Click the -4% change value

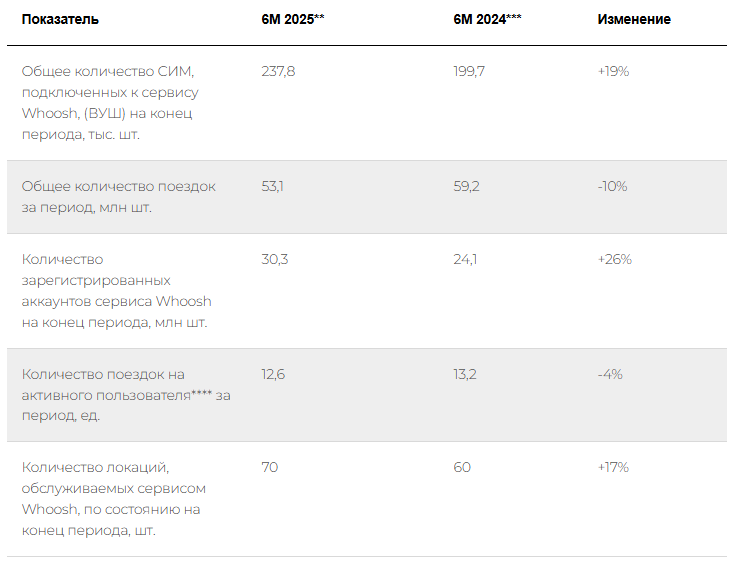point(610,374)
